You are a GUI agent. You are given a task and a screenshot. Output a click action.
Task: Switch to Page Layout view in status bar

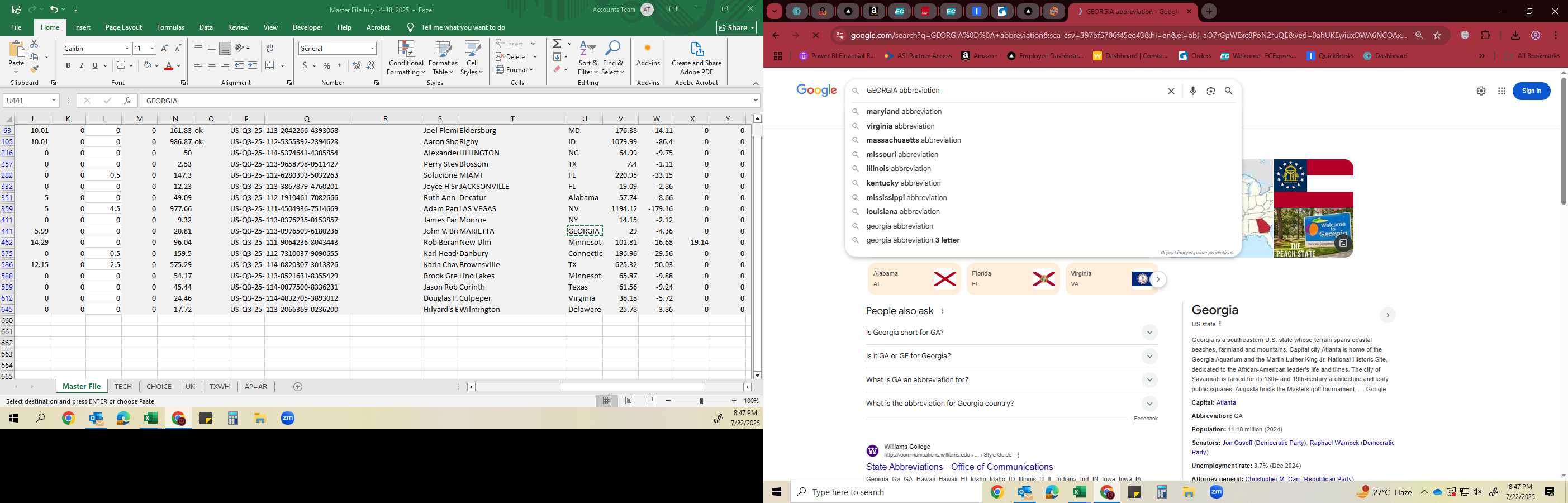629,401
